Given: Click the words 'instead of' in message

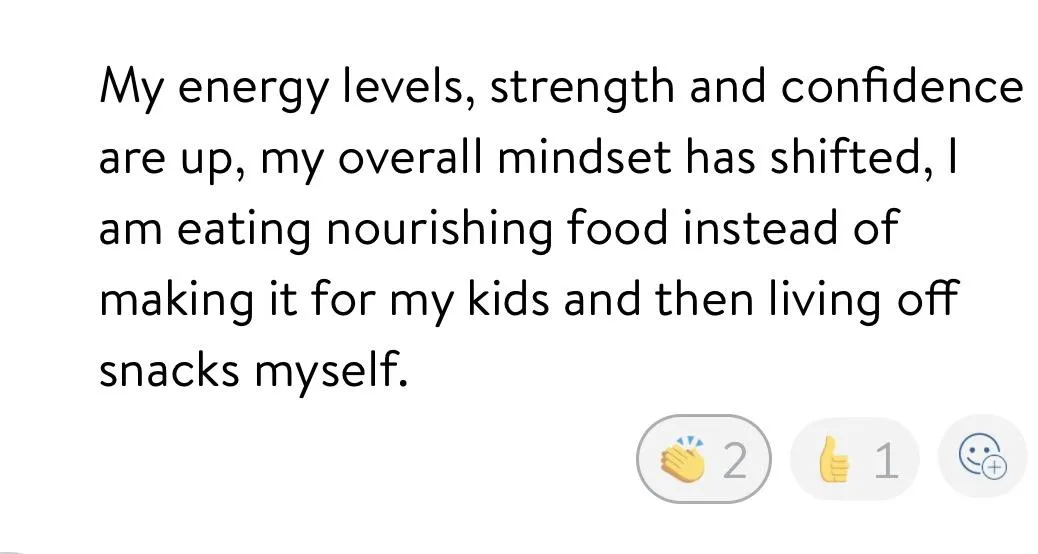Looking at the screenshot, I should tap(794, 230).
